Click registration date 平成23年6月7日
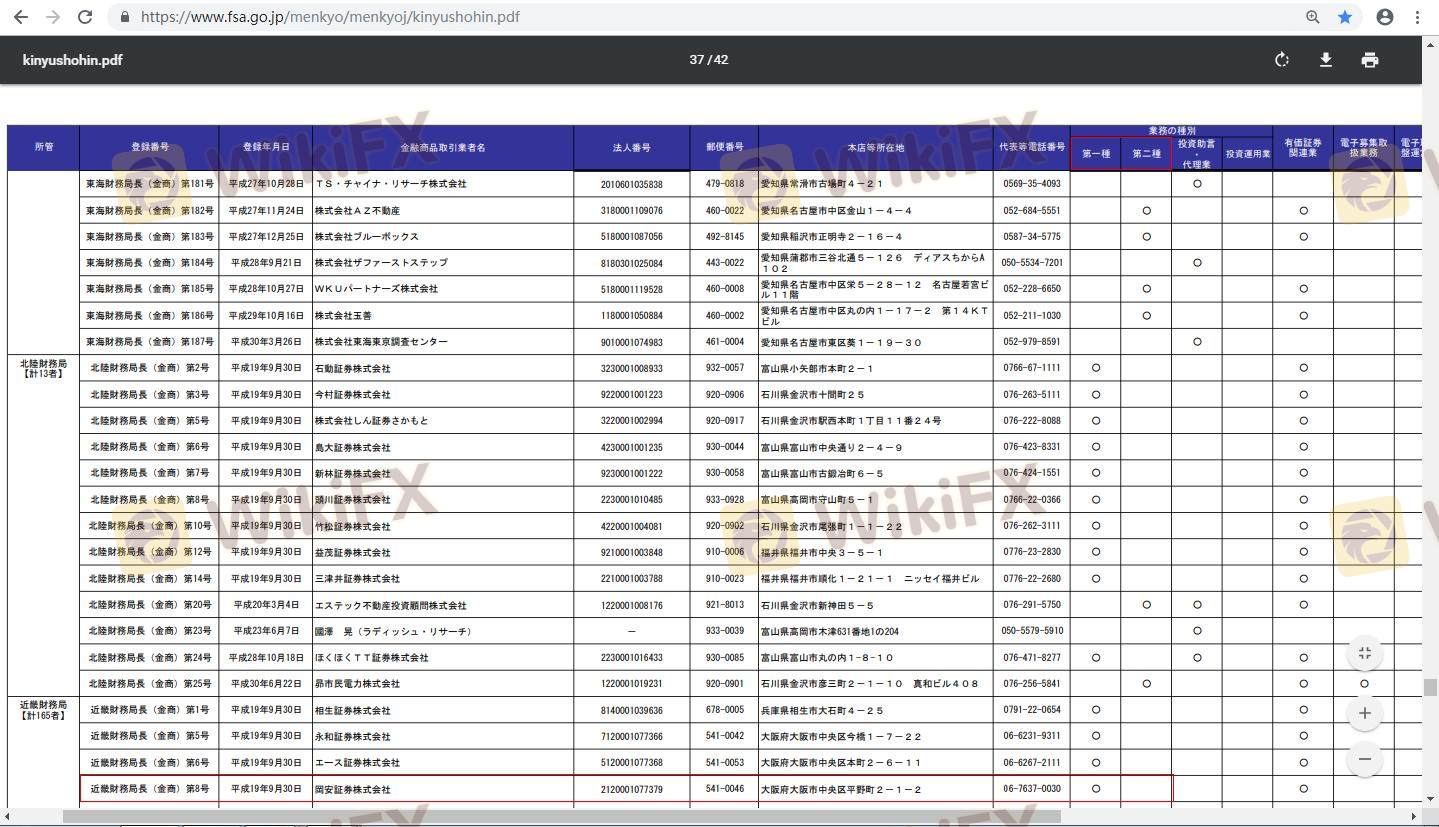 [265, 632]
